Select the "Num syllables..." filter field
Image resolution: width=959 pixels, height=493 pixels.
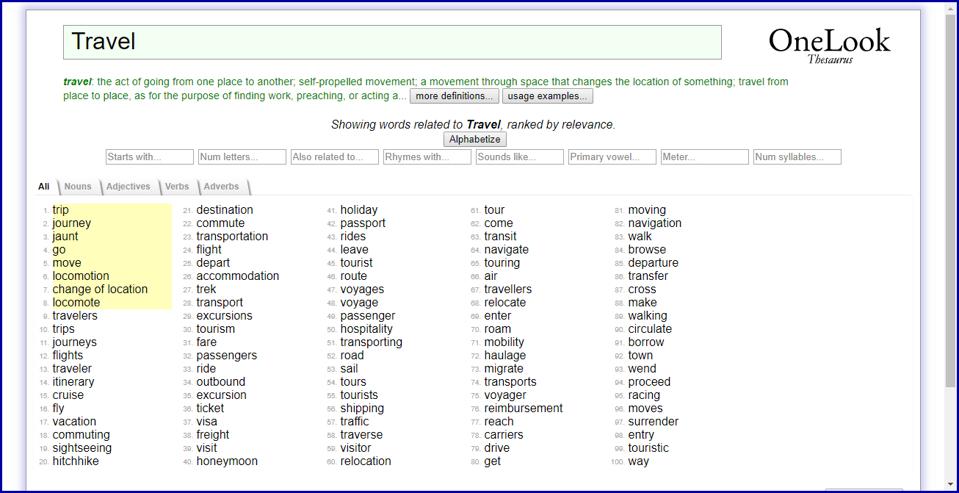click(x=797, y=157)
